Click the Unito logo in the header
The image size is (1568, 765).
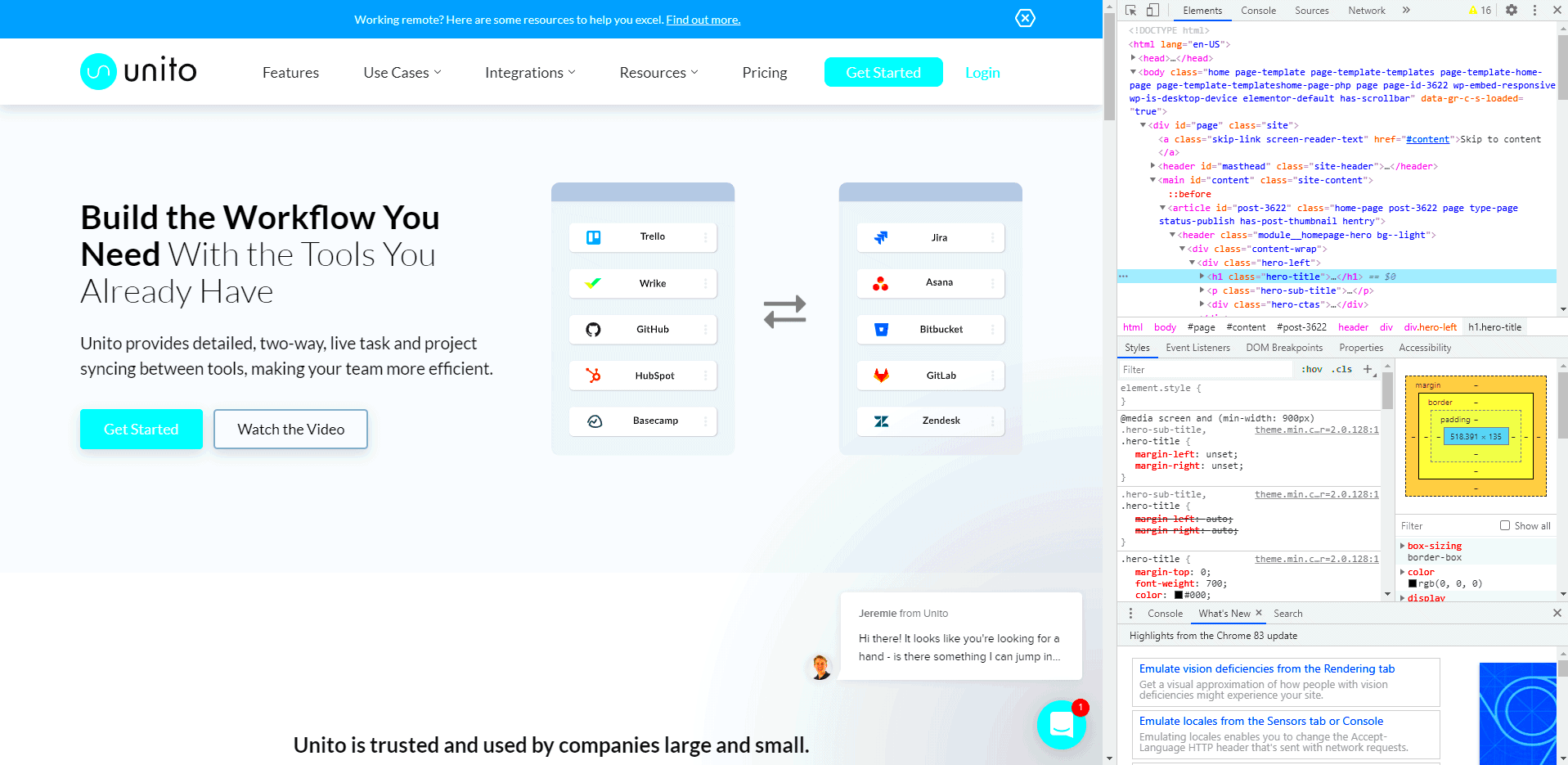tap(138, 71)
